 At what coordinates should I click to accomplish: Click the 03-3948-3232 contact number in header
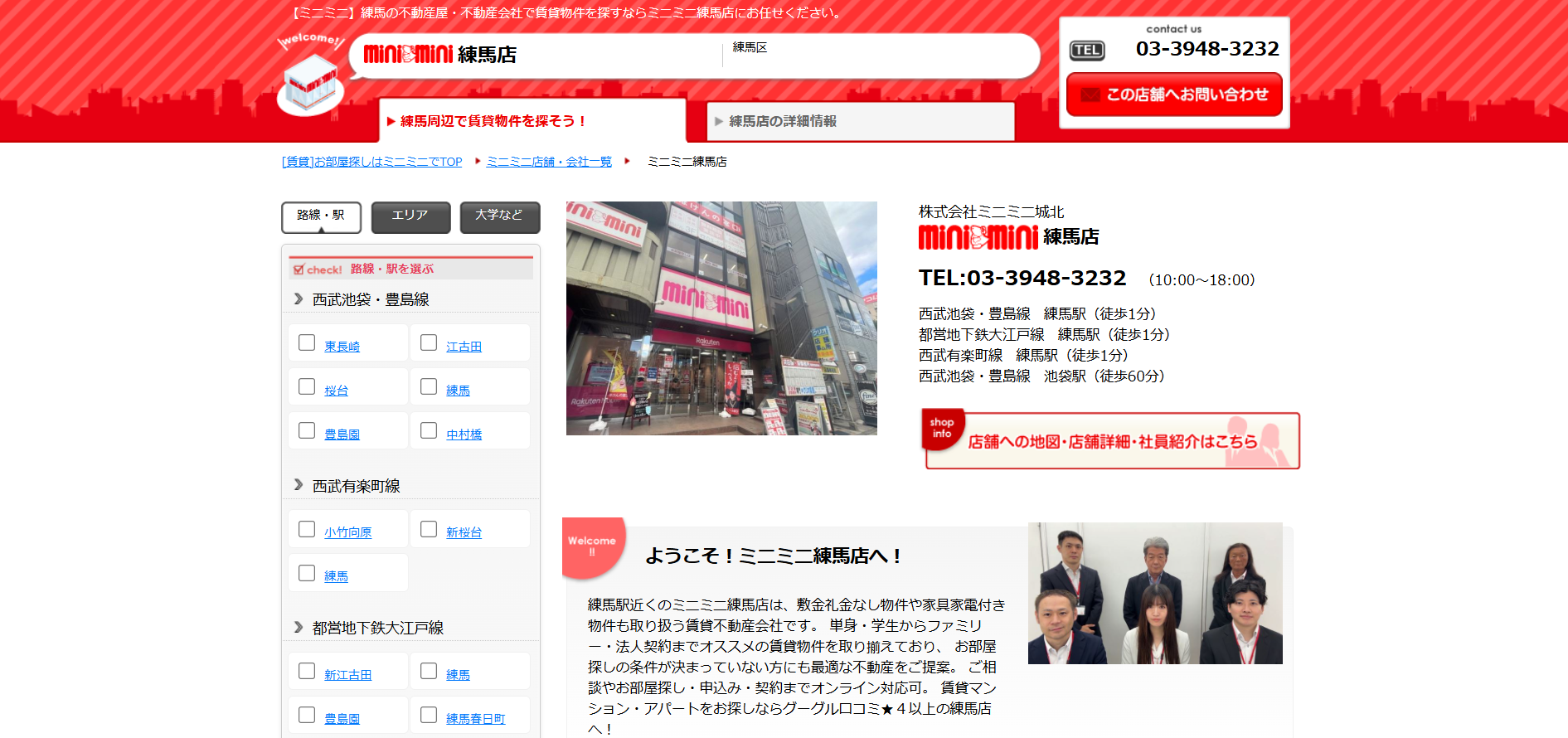[x=1207, y=49]
